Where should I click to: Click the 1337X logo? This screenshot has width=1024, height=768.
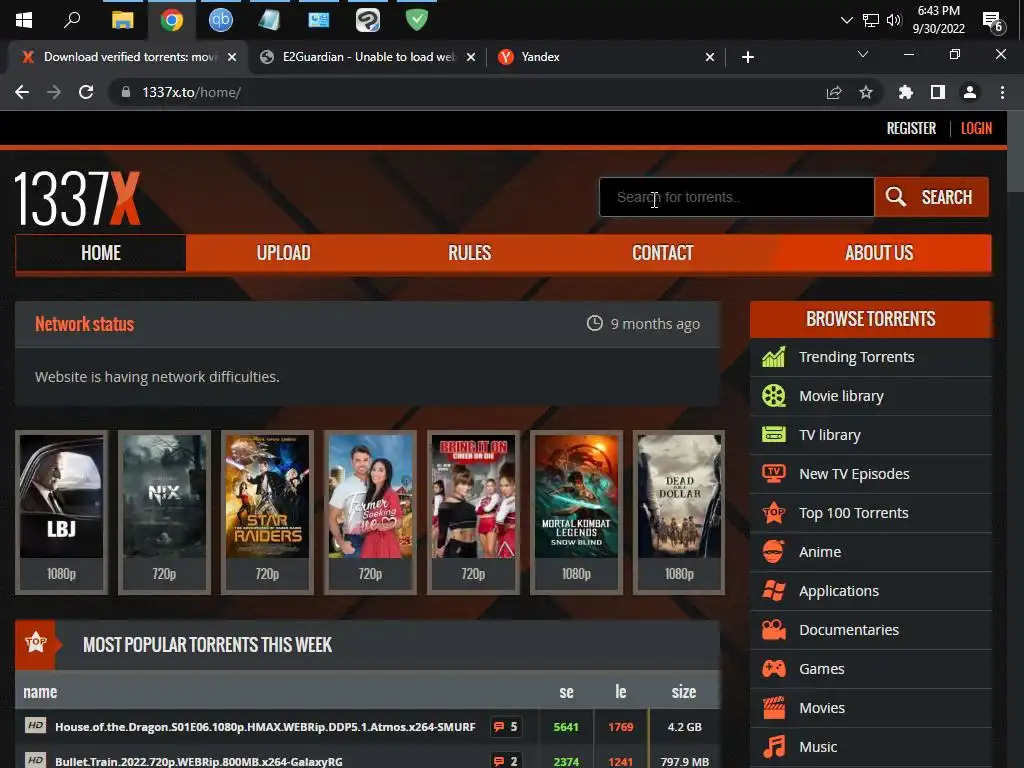(77, 199)
